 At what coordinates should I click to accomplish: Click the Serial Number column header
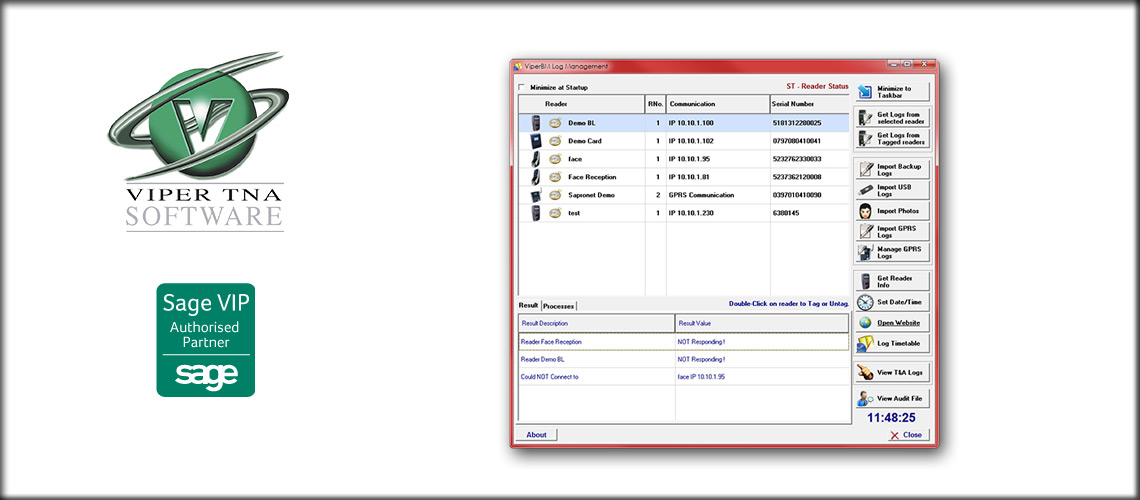pos(810,104)
